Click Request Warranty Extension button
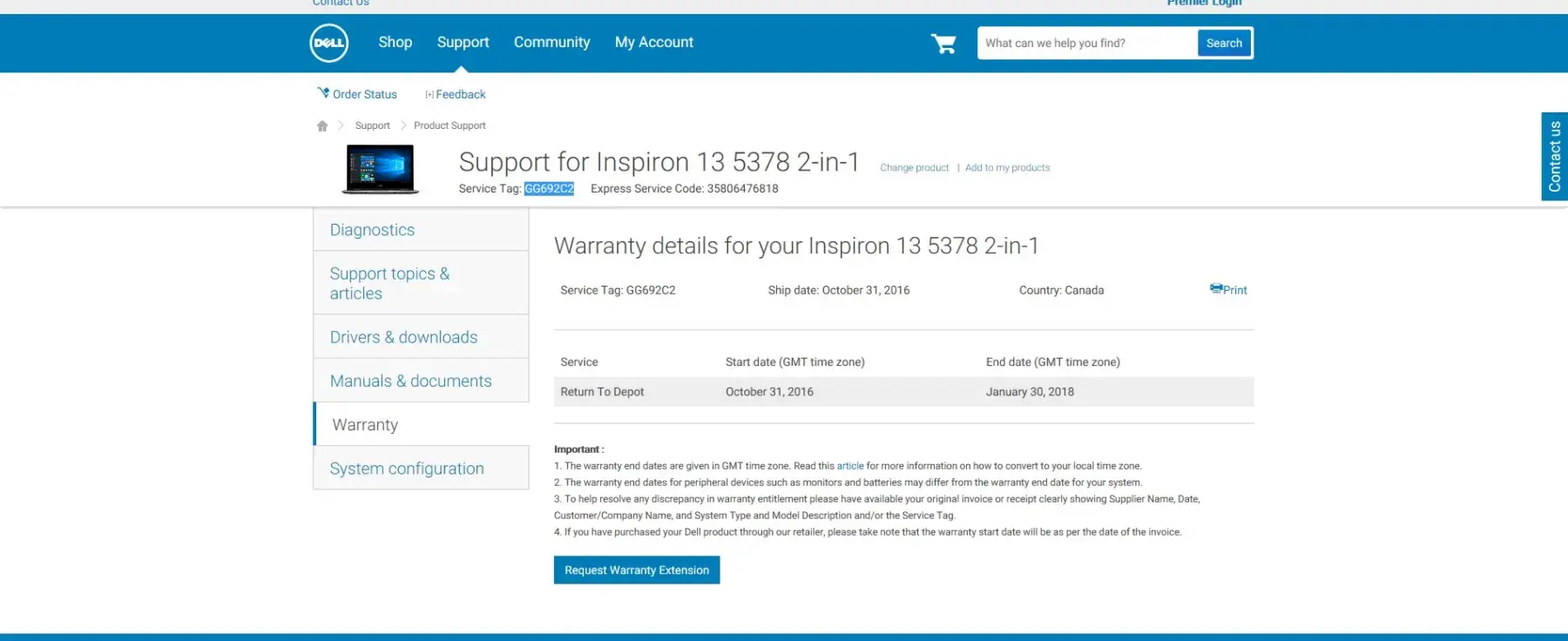1568x641 pixels. click(x=636, y=570)
